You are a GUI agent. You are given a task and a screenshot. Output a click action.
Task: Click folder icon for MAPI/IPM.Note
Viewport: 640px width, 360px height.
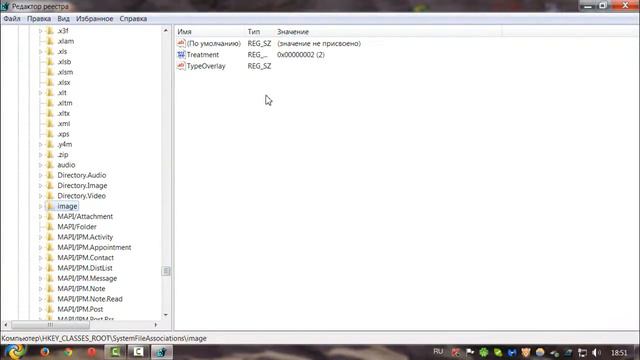click(50, 289)
